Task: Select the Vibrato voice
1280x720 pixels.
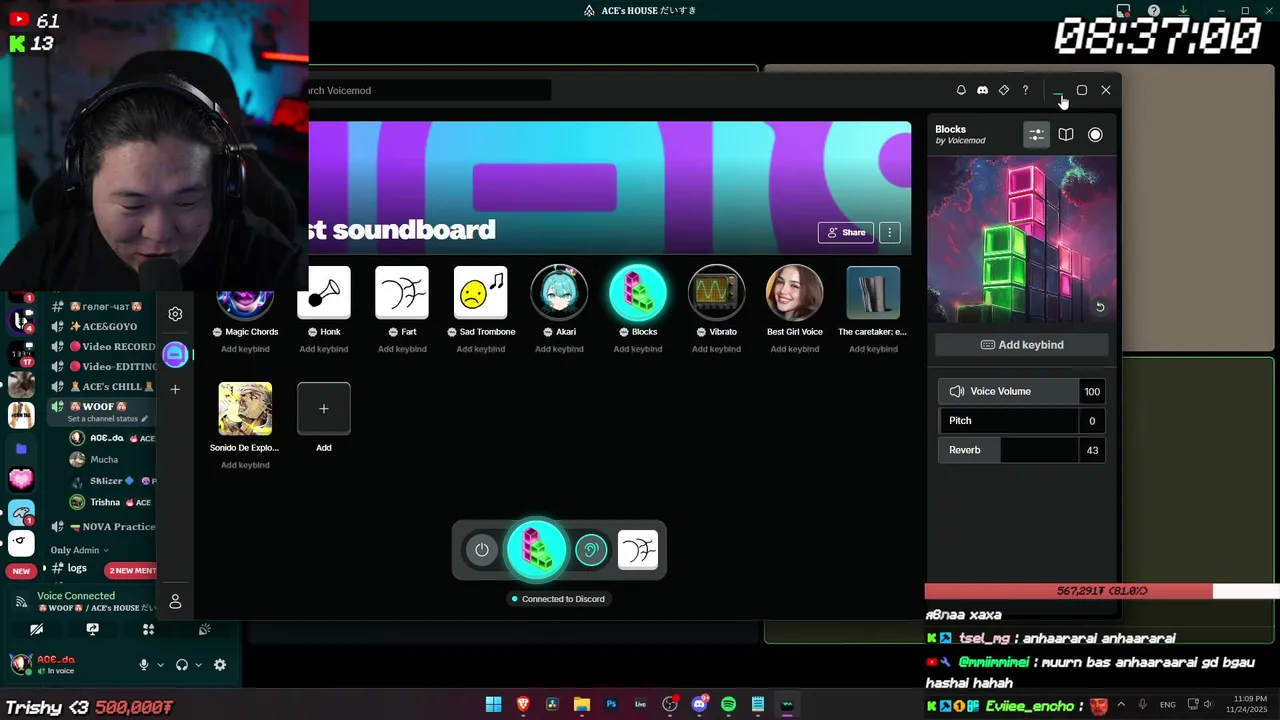Action: coord(716,293)
